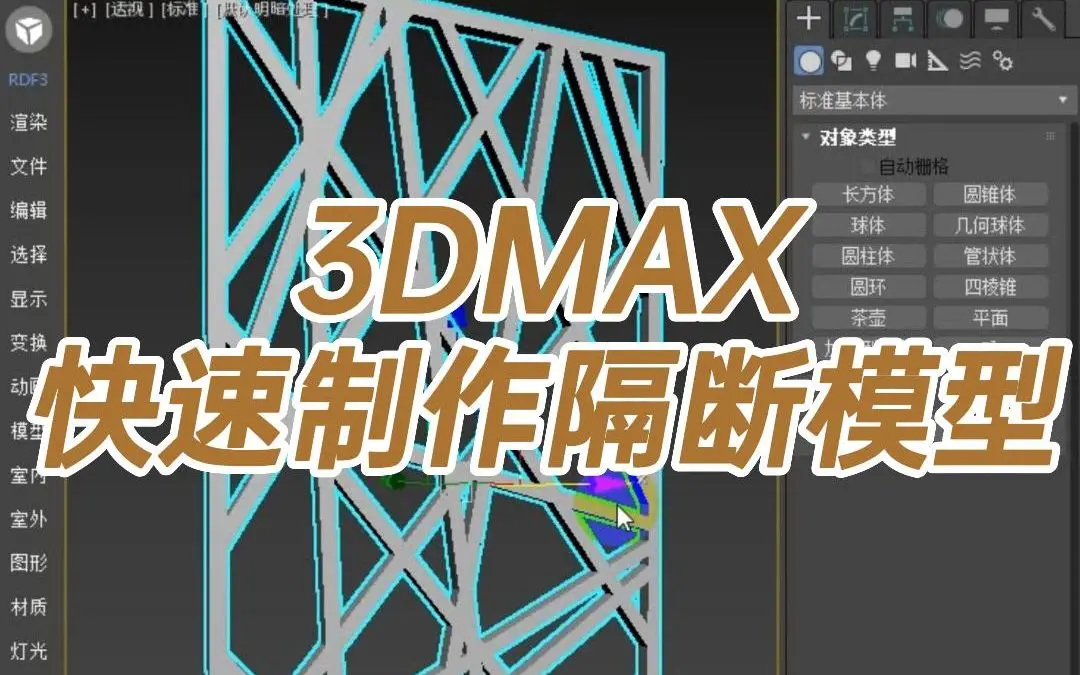
Task: Select the Systems gears icon
Action: [1003, 61]
